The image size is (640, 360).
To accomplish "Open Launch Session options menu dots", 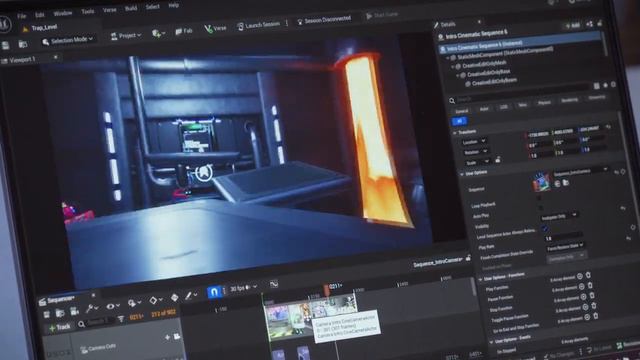I will click(x=287, y=23).
